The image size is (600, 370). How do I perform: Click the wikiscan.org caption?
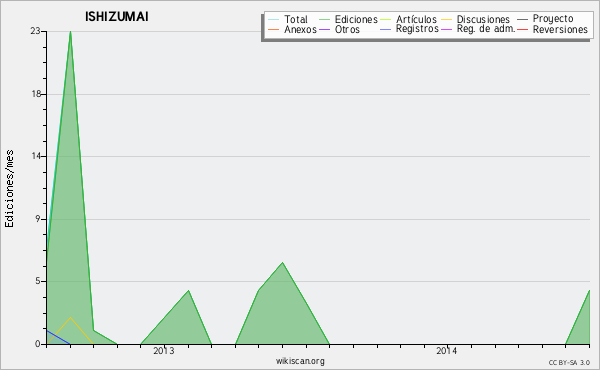300,361
